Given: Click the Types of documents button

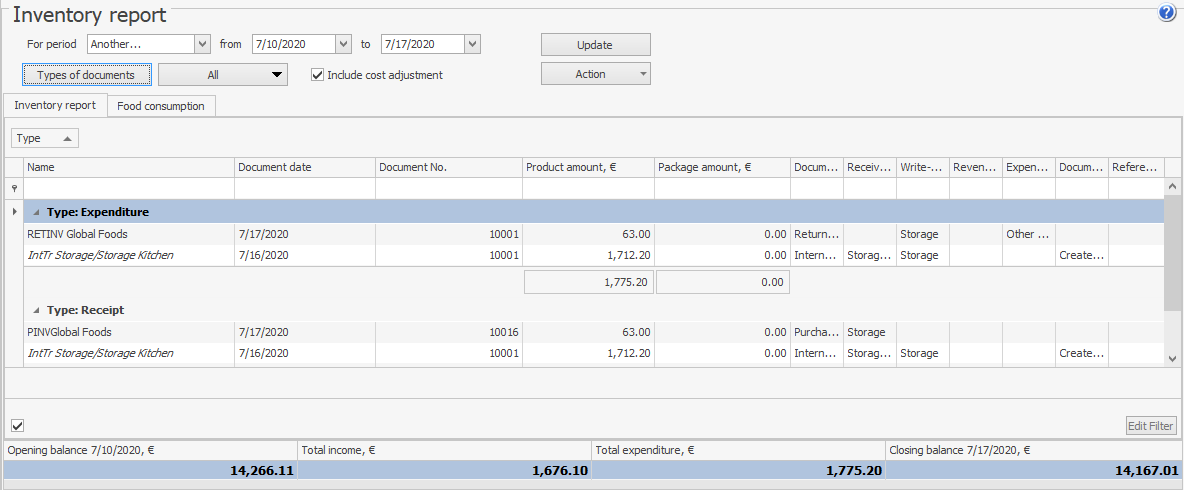Looking at the screenshot, I should (x=86, y=75).
